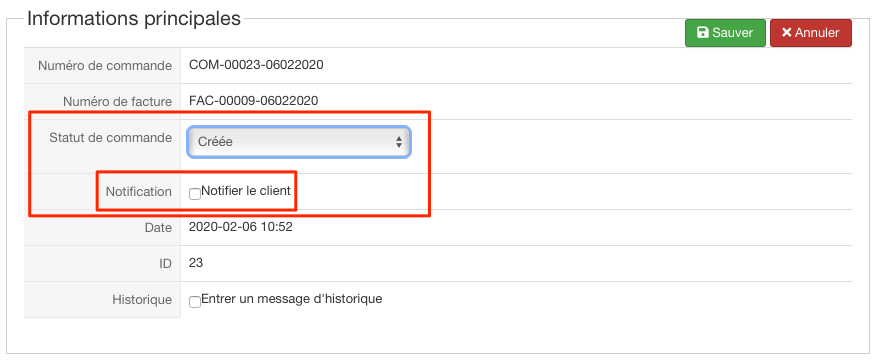Click the date value 2020-02-06 10:52
This screenshot has width=877, height=360.
(x=241, y=227)
